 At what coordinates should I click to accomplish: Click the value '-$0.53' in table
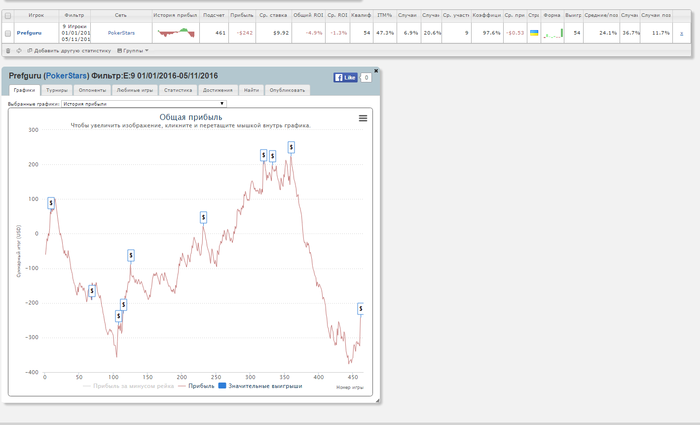(x=515, y=33)
